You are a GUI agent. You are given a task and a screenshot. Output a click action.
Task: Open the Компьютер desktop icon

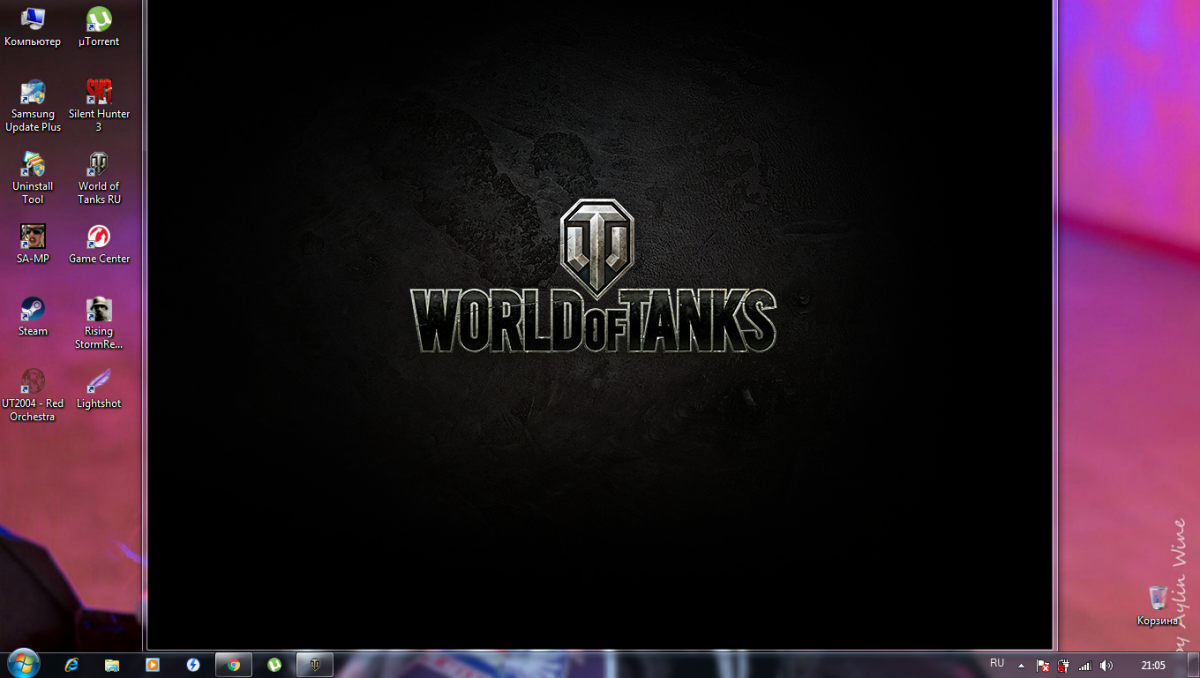click(x=32, y=27)
